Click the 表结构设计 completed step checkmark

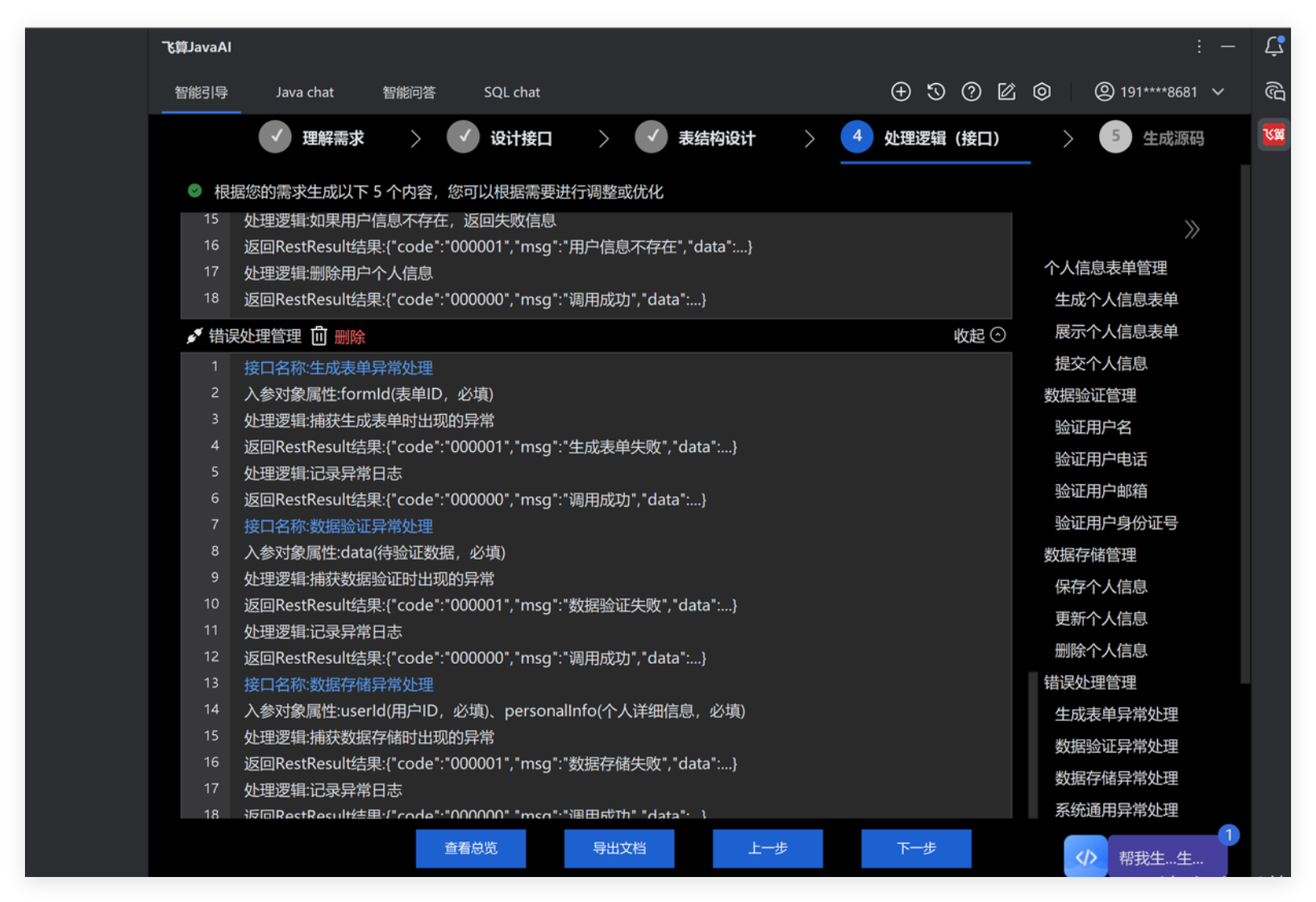652,137
